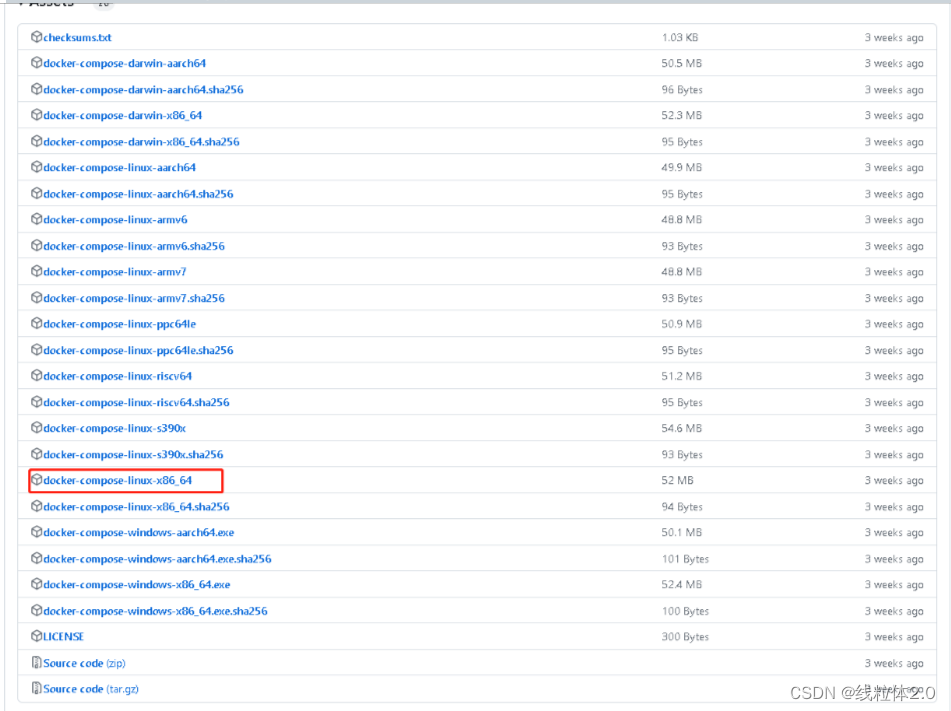The image size is (951, 711).
Task: Open docker-compose-linux-s390x.sha256 link
Action: (133, 455)
